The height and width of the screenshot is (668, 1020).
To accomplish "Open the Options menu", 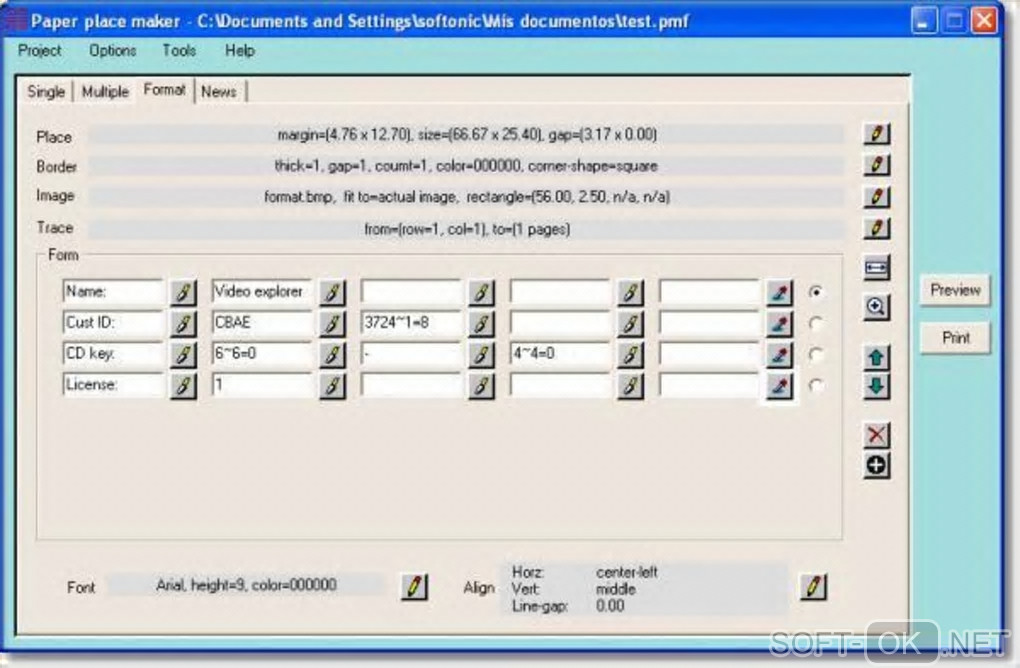I will point(113,51).
